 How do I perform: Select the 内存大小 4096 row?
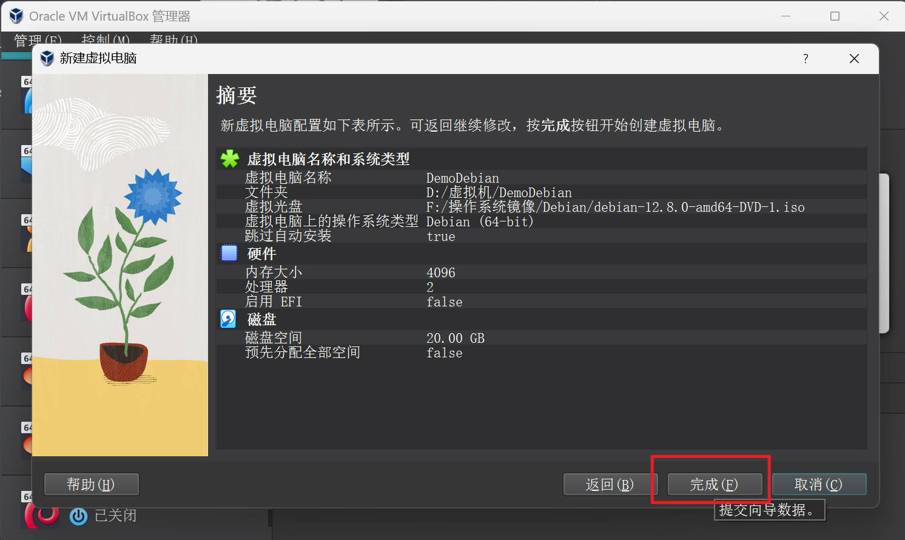pos(540,272)
